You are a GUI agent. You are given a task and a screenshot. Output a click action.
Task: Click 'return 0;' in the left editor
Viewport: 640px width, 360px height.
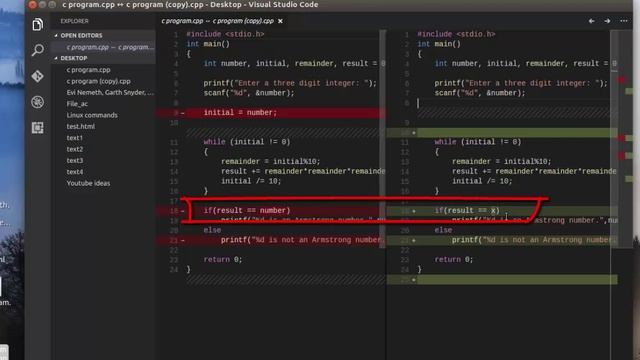223,260
